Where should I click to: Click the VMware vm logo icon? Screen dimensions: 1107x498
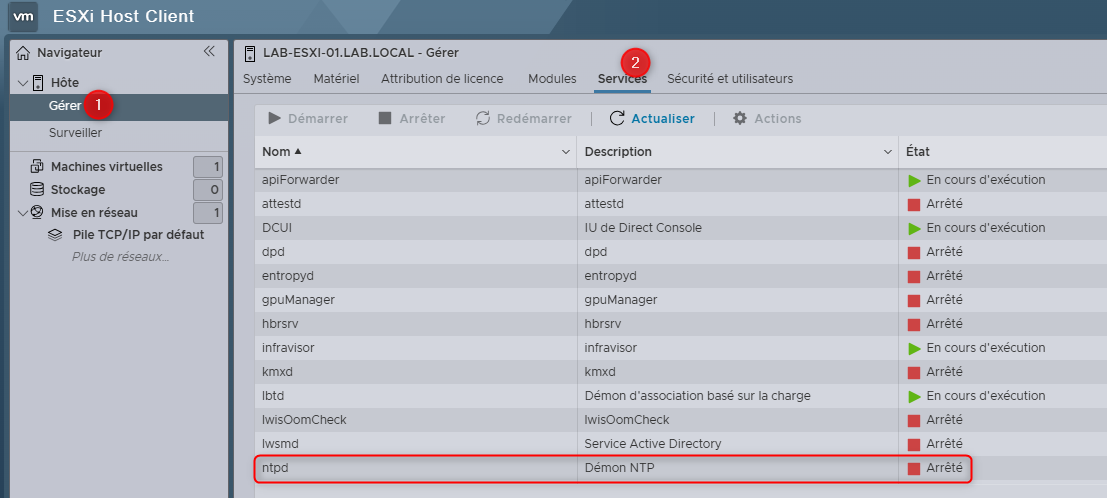click(x=25, y=16)
